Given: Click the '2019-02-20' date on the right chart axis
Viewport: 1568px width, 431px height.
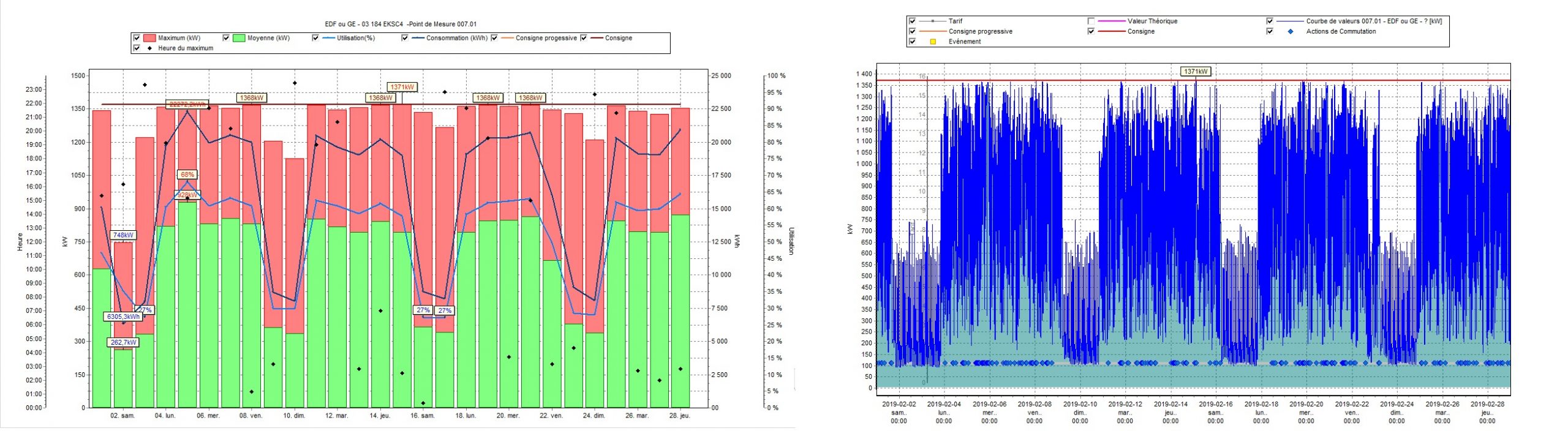Looking at the screenshot, I should click(1306, 404).
